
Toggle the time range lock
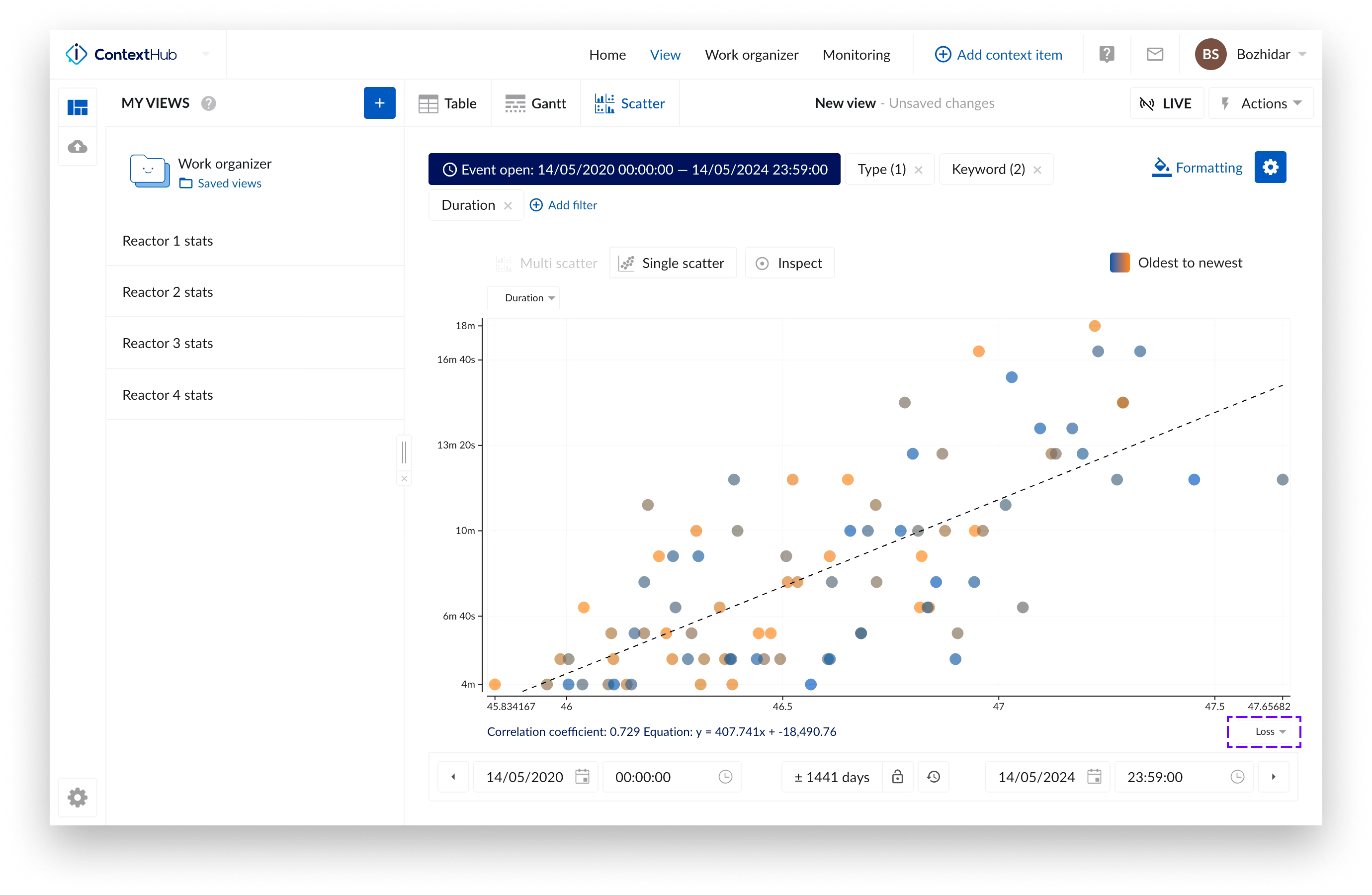pyautogui.click(x=897, y=777)
